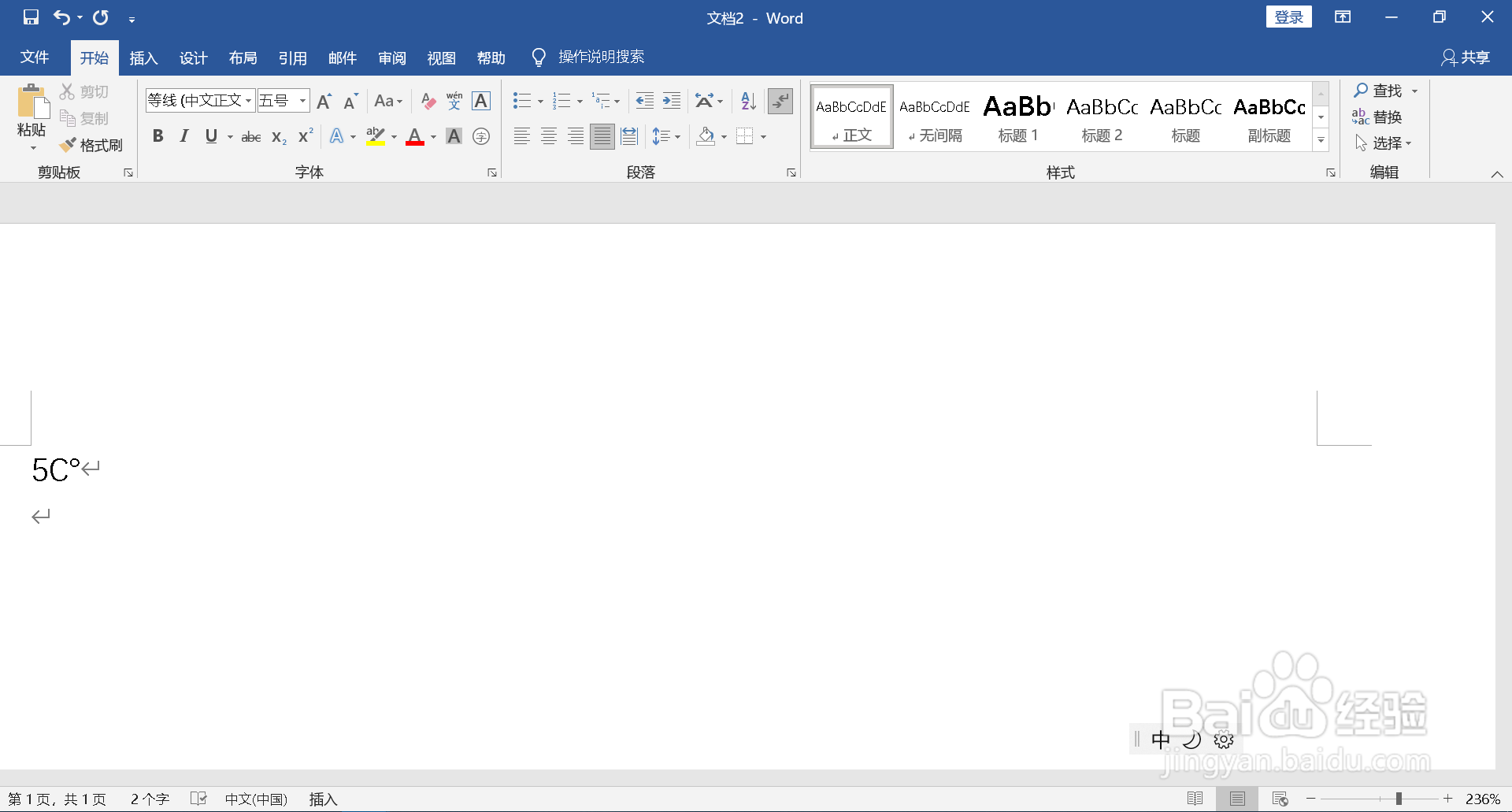Open the Ribbon Display Options button
The width and height of the screenshot is (1512, 812).
coord(1343,17)
